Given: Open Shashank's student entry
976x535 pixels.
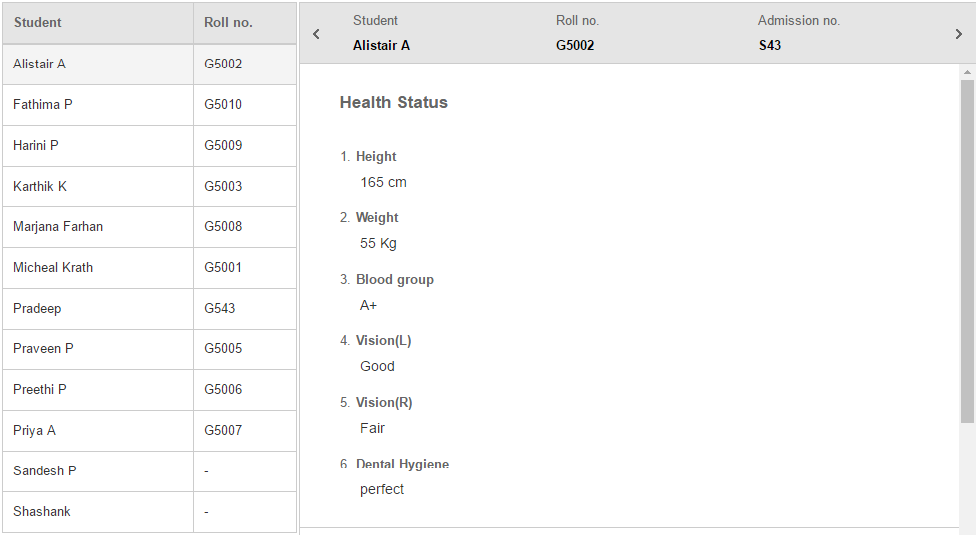Looking at the screenshot, I should (42, 512).
